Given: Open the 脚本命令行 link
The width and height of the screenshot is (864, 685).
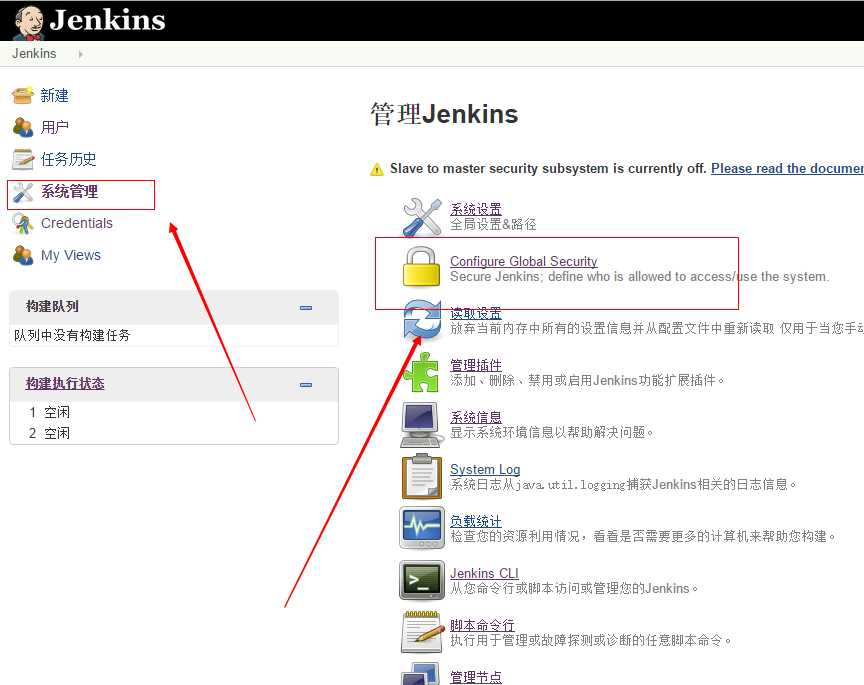Looking at the screenshot, I should 482,625.
